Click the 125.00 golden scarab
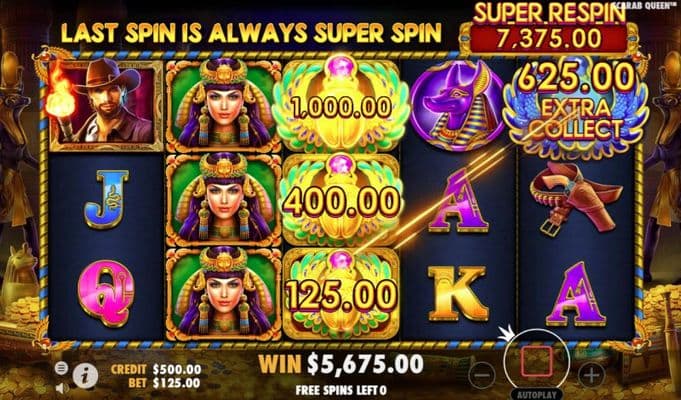Image resolution: width=681 pixels, height=400 pixels. point(341,294)
